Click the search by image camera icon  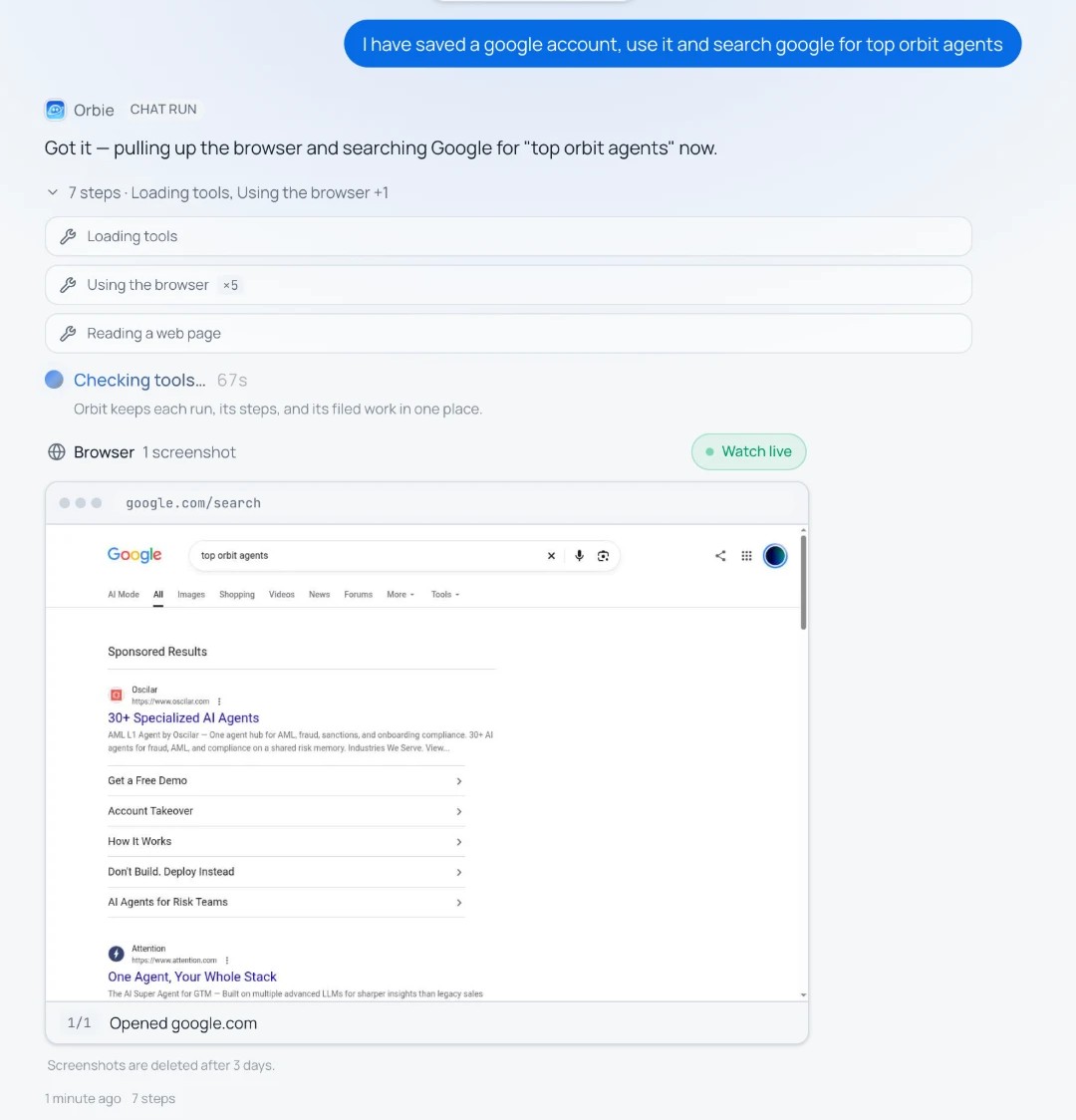[x=604, y=556]
